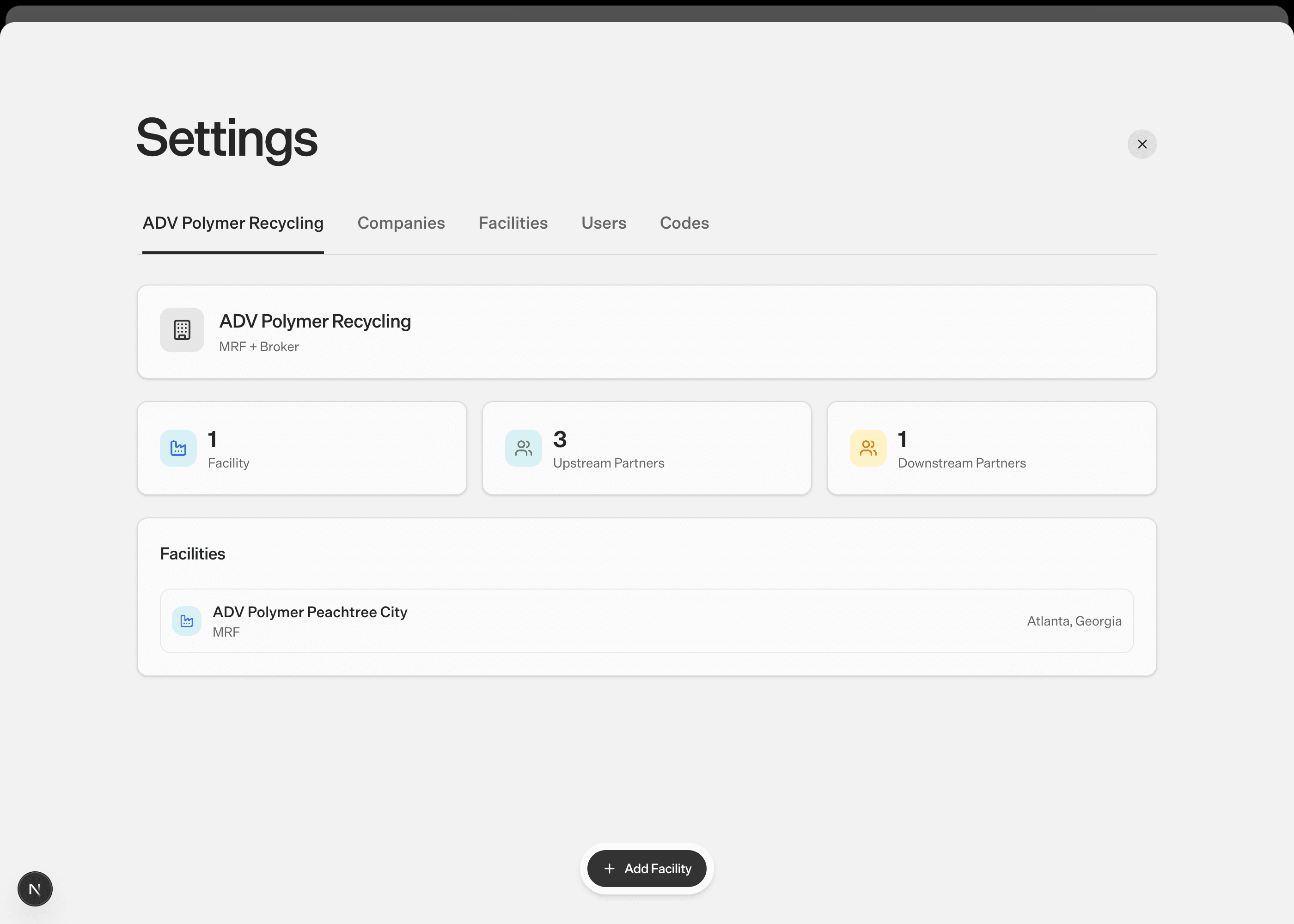Close the Settings panel with X
The image size is (1294, 924).
click(1141, 144)
